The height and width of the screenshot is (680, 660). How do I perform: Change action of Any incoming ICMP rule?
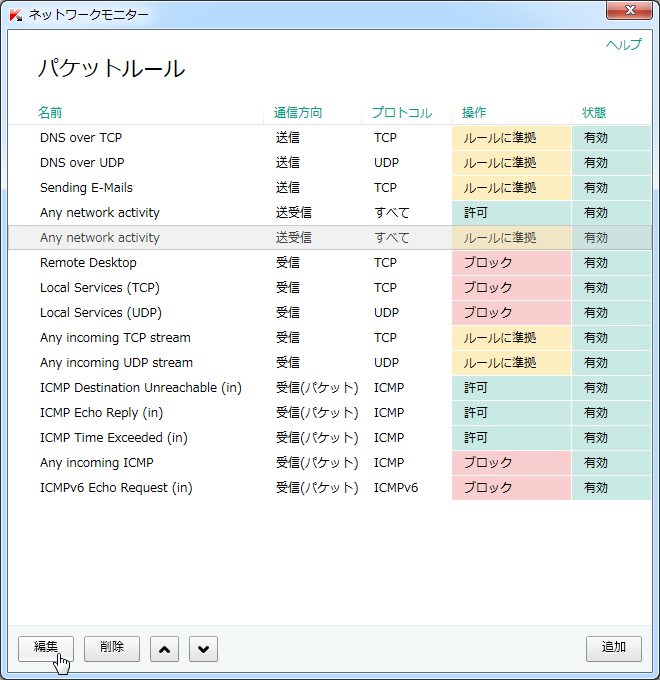tap(510, 463)
